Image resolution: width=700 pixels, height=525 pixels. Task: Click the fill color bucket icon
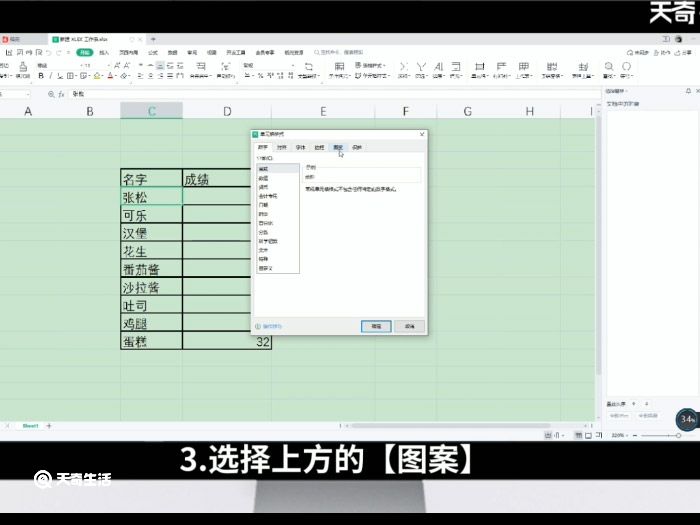pyautogui.click(x=97, y=76)
